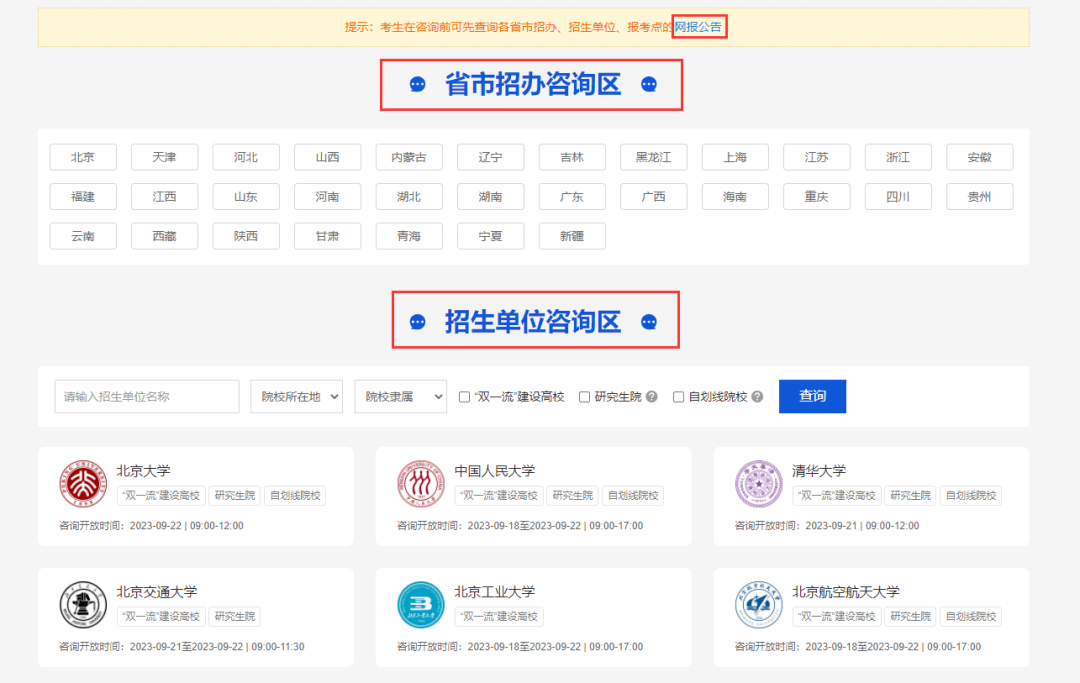The height and width of the screenshot is (683, 1080).
Task: Select the 新疆 province button
Action: click(572, 236)
